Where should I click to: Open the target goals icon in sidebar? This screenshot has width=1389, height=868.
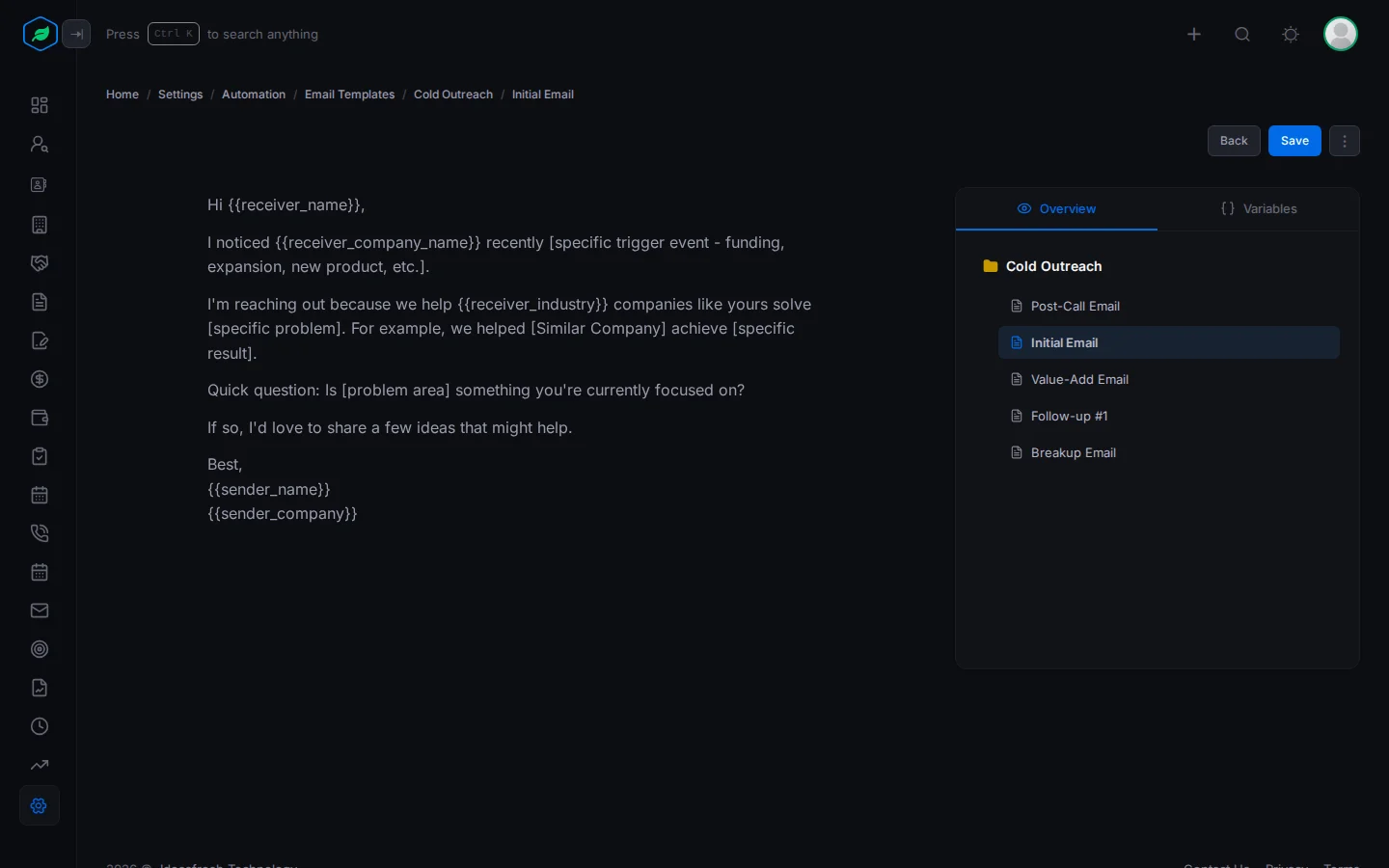tap(40, 649)
